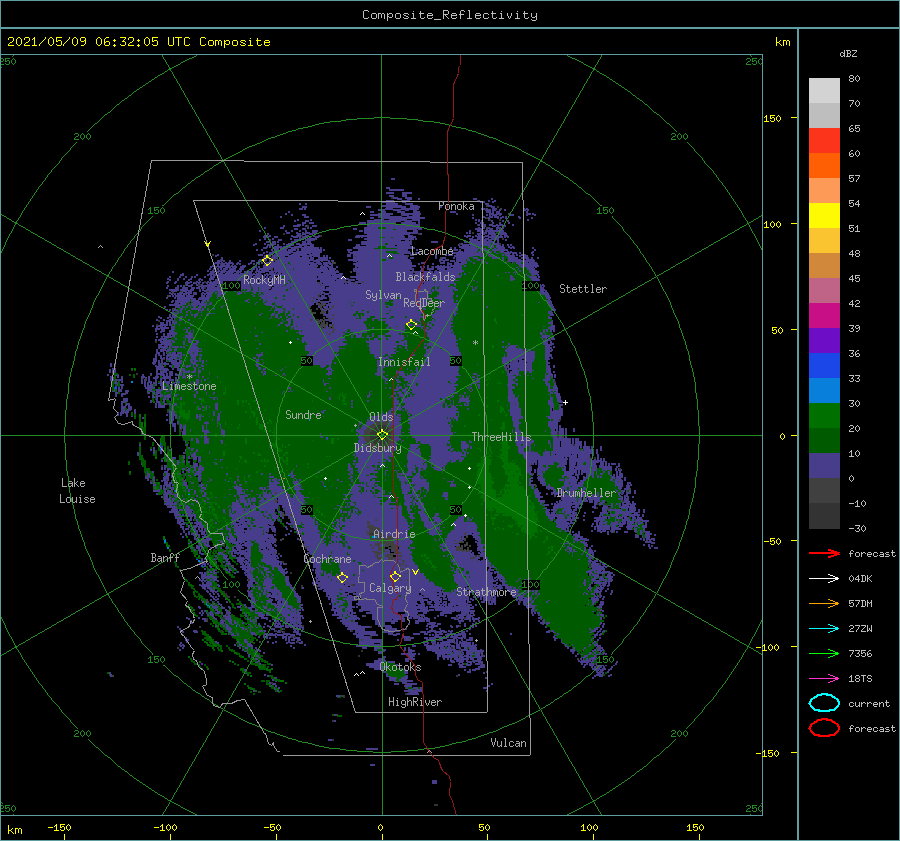Select the magenta 39-42 dBZ swatch

click(x=824, y=315)
